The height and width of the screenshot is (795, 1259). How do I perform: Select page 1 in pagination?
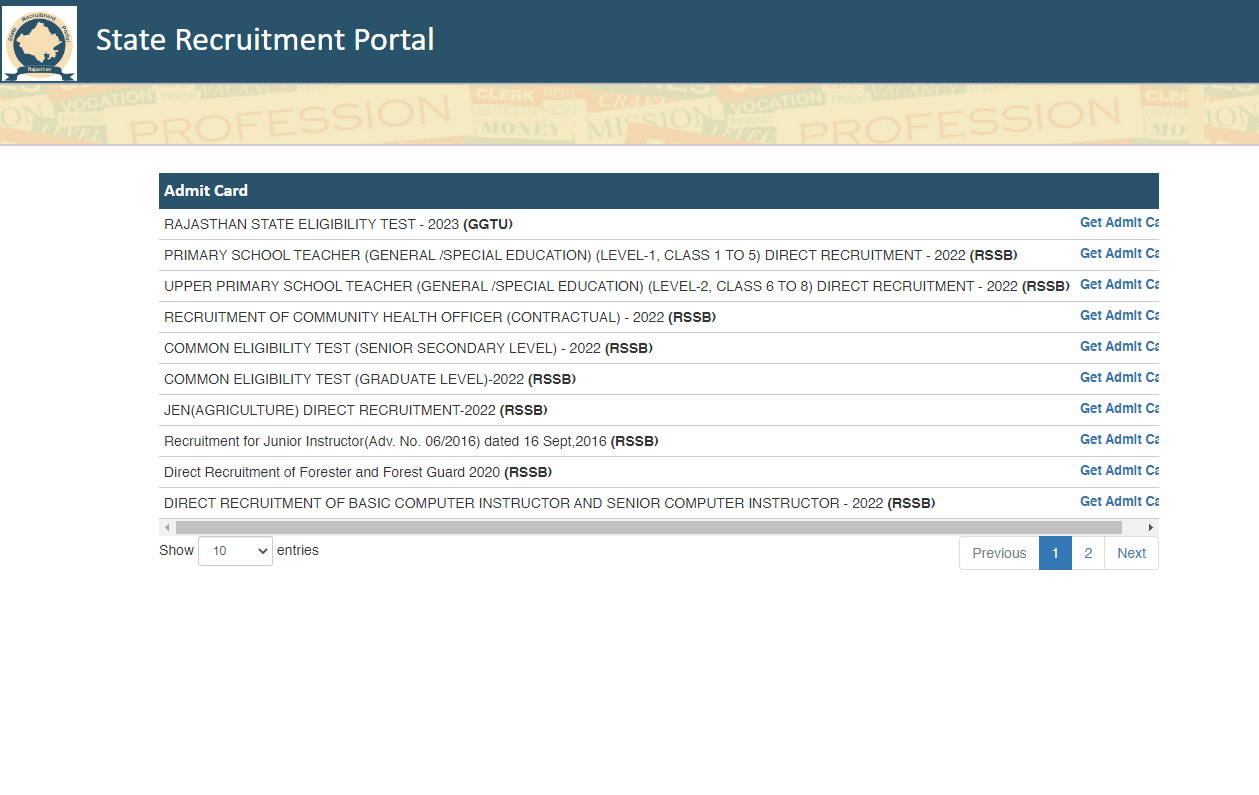[x=1055, y=553]
